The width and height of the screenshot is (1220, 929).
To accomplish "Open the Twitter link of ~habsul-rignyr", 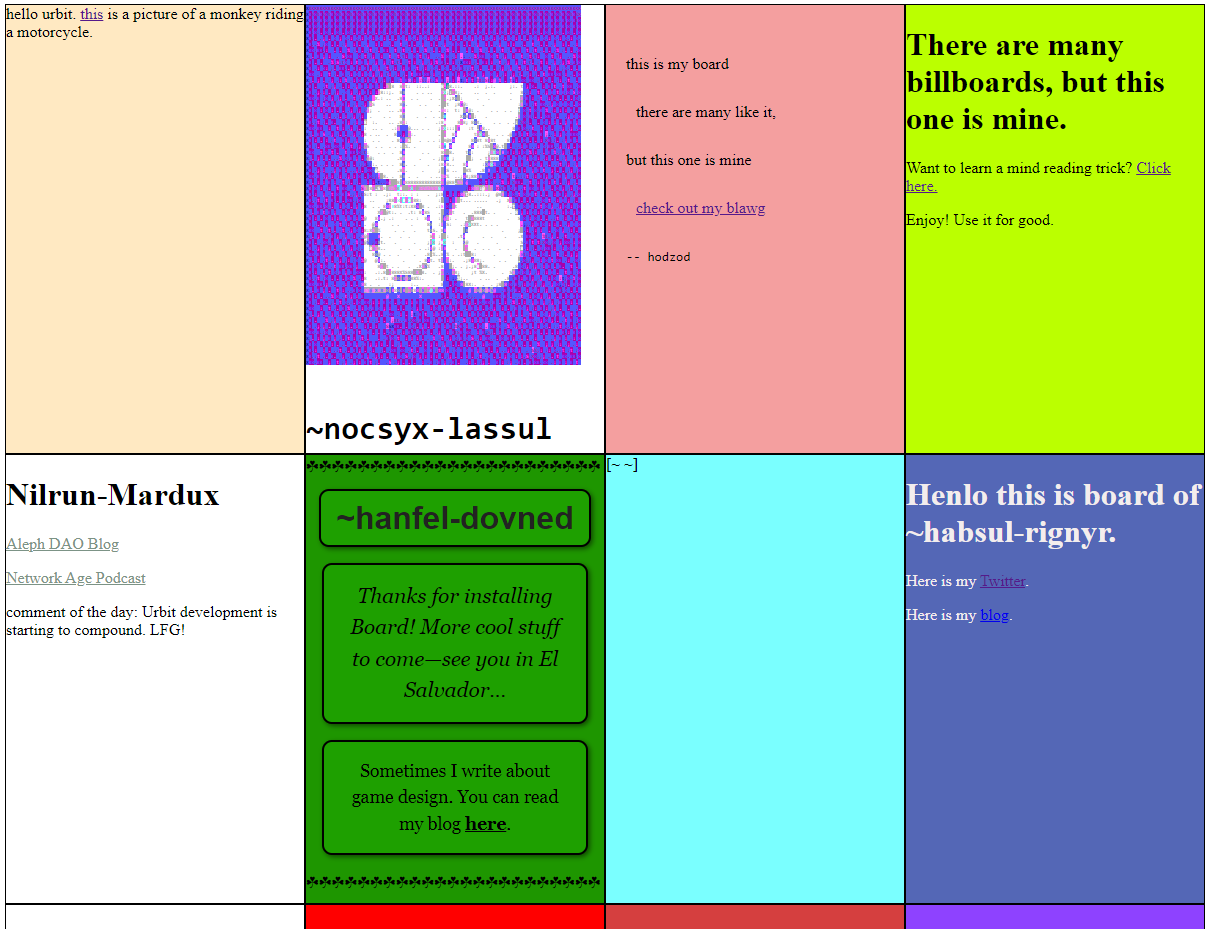I will point(1003,581).
